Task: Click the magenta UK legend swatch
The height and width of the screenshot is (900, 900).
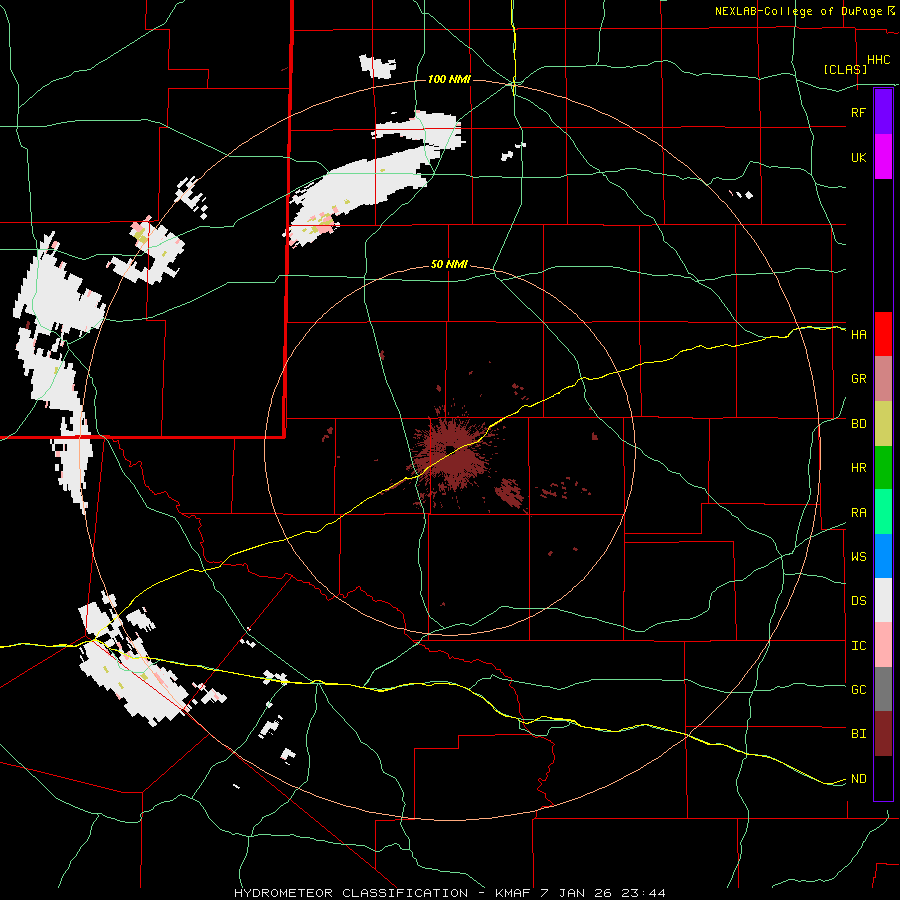Action: pyautogui.click(x=883, y=157)
